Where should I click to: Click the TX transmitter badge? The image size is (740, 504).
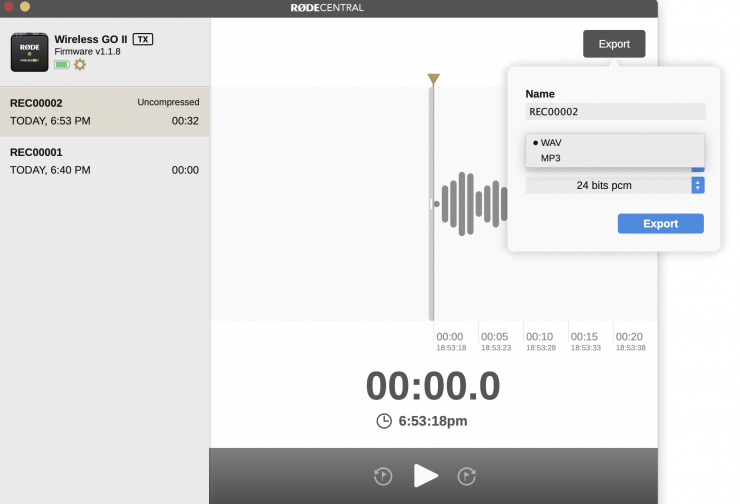click(143, 39)
